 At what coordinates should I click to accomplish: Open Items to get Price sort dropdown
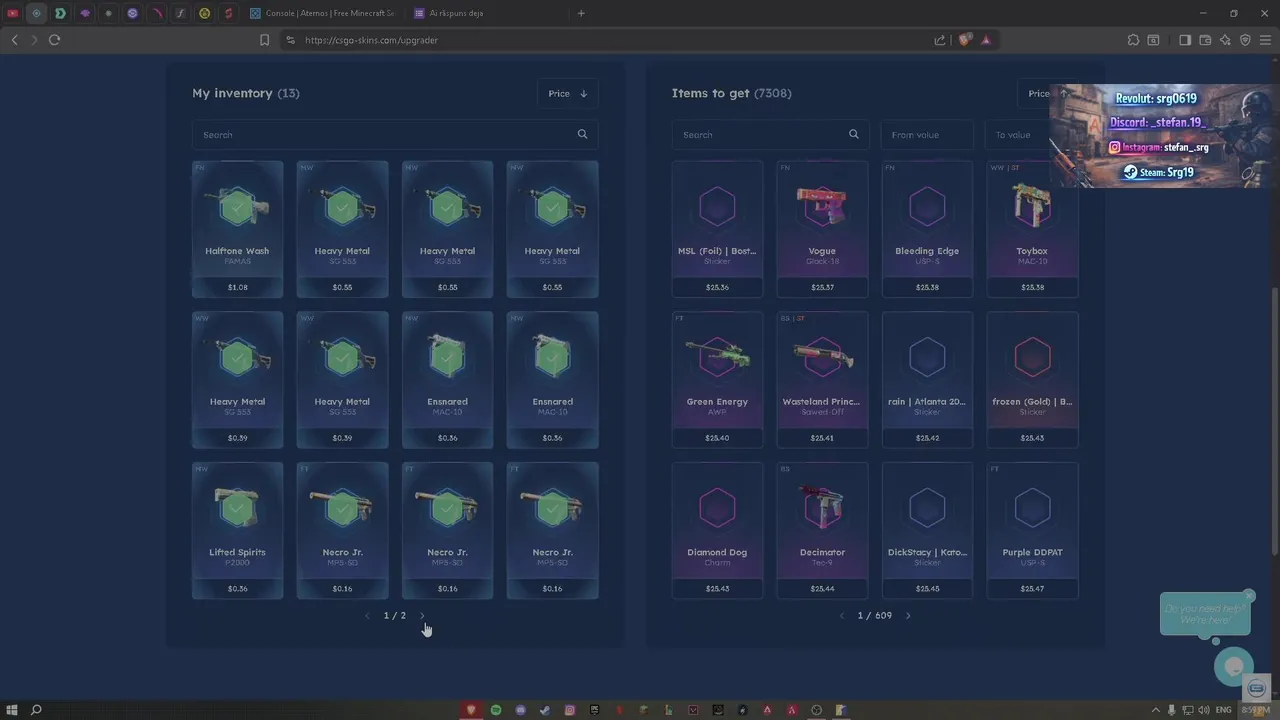tap(1047, 93)
